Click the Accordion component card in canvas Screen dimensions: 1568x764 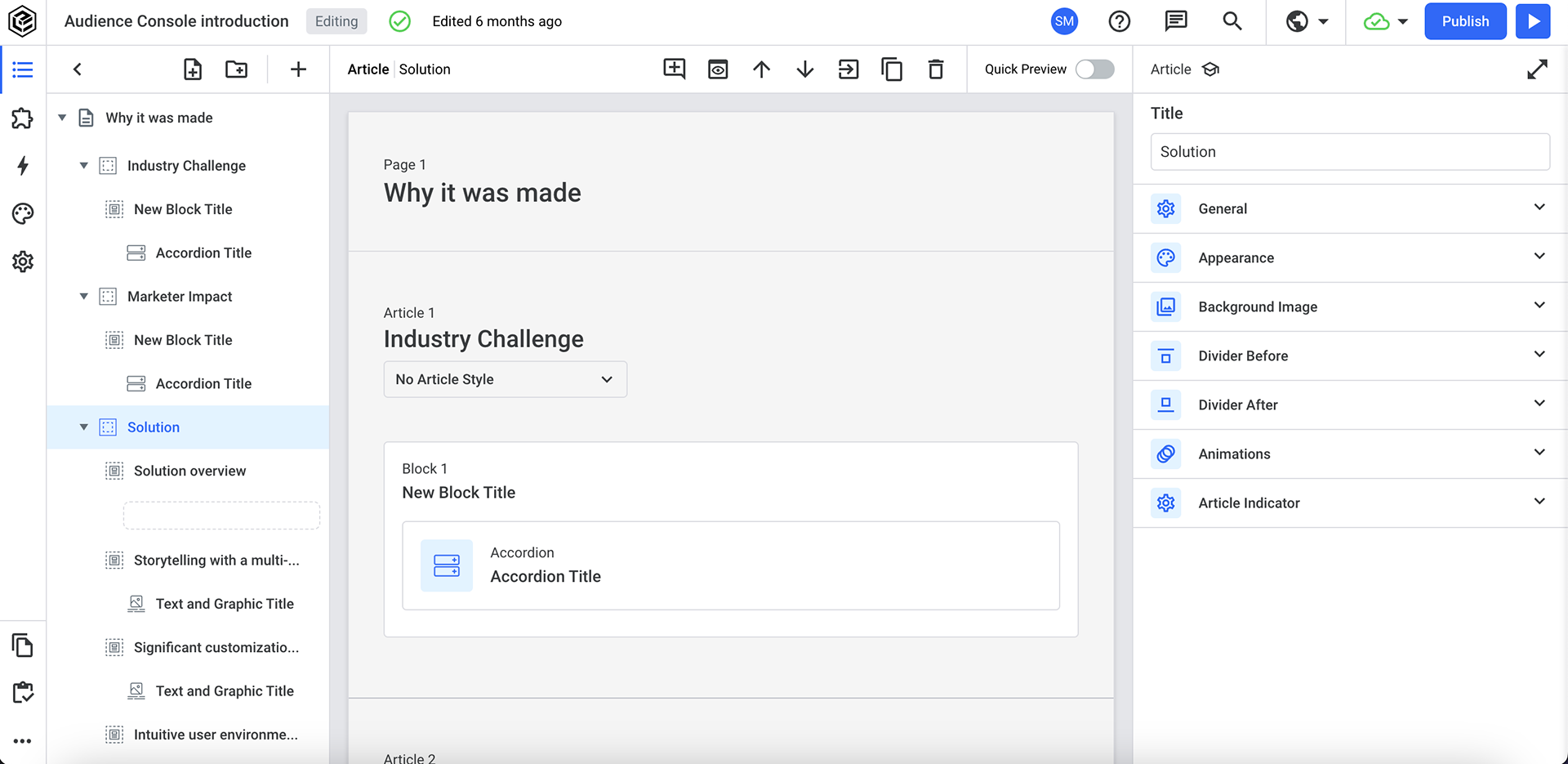click(731, 565)
